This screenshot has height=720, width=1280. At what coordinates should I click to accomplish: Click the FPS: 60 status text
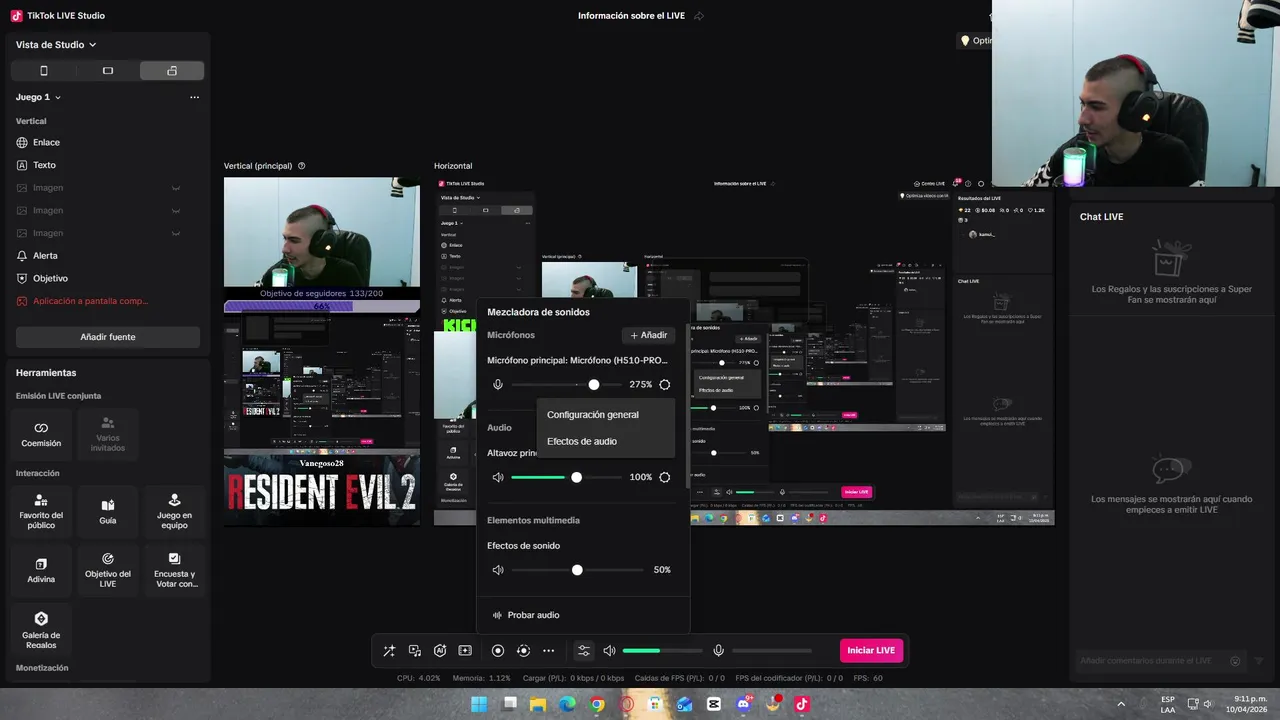(868, 678)
